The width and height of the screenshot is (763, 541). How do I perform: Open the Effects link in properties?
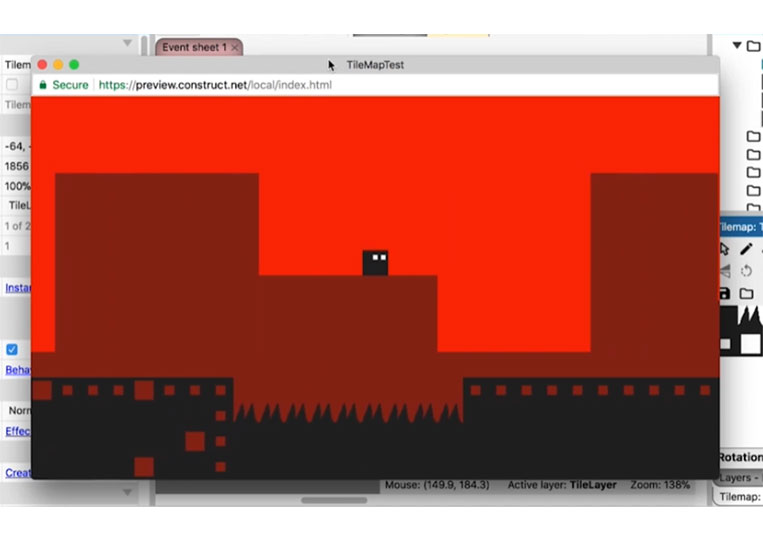(18, 431)
